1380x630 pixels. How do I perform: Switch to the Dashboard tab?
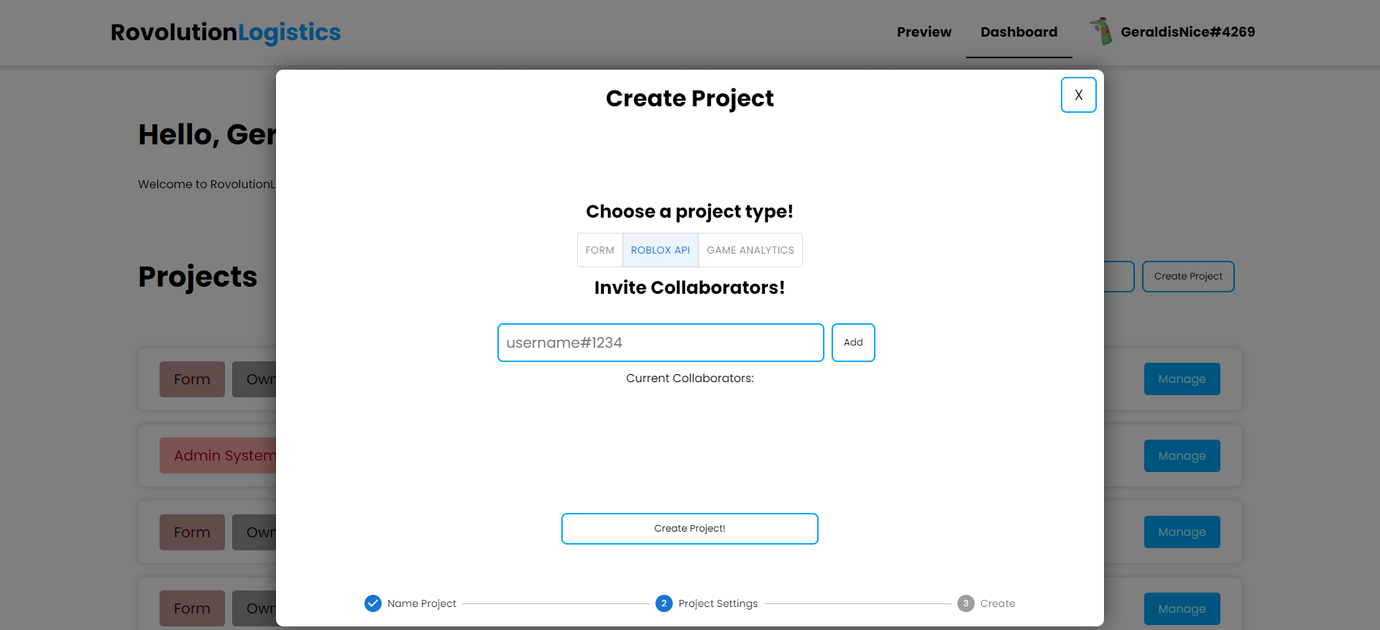(x=1018, y=31)
